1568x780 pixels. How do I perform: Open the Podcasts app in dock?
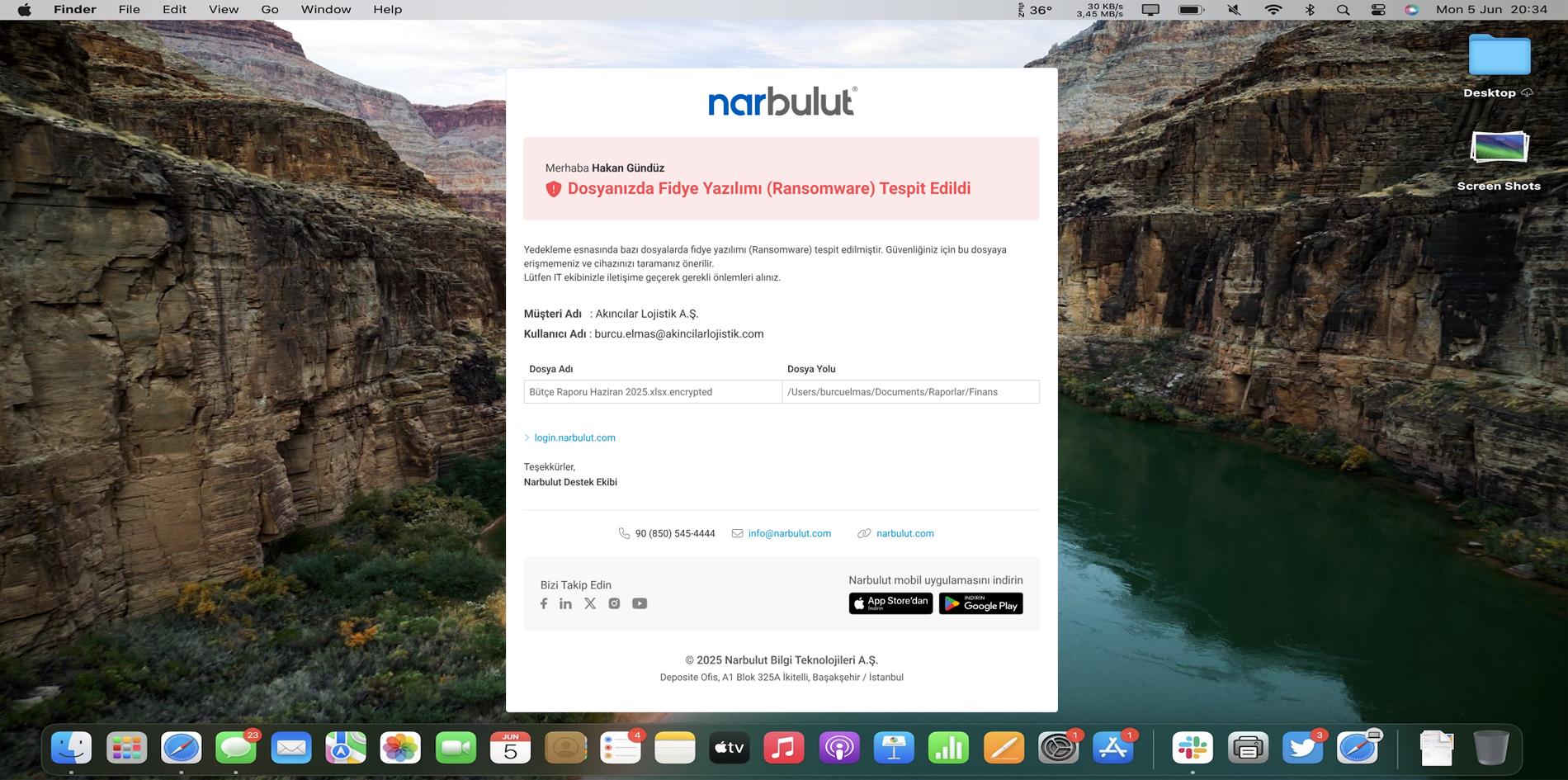[x=838, y=748]
